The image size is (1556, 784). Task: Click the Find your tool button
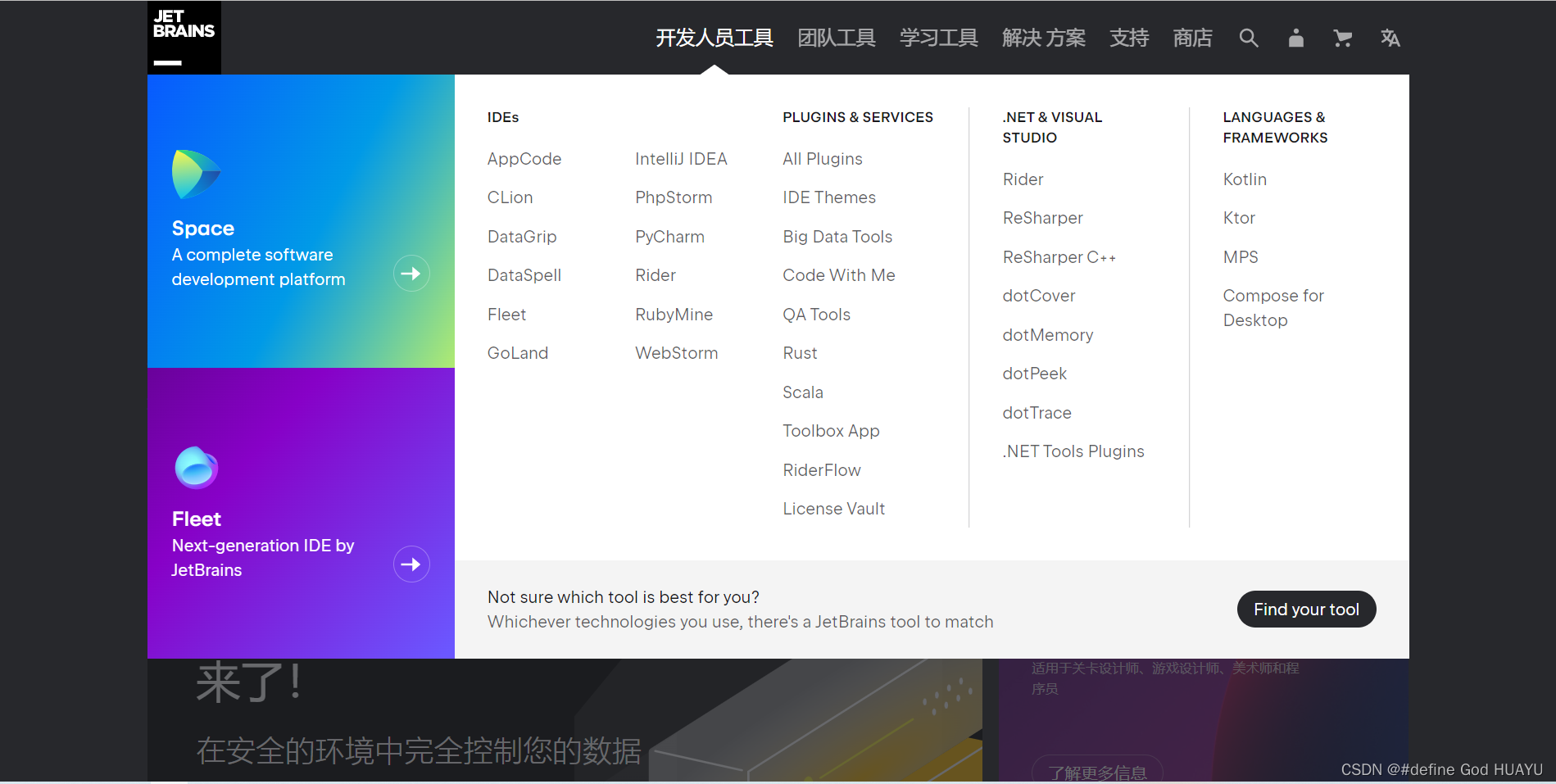[1306, 609]
